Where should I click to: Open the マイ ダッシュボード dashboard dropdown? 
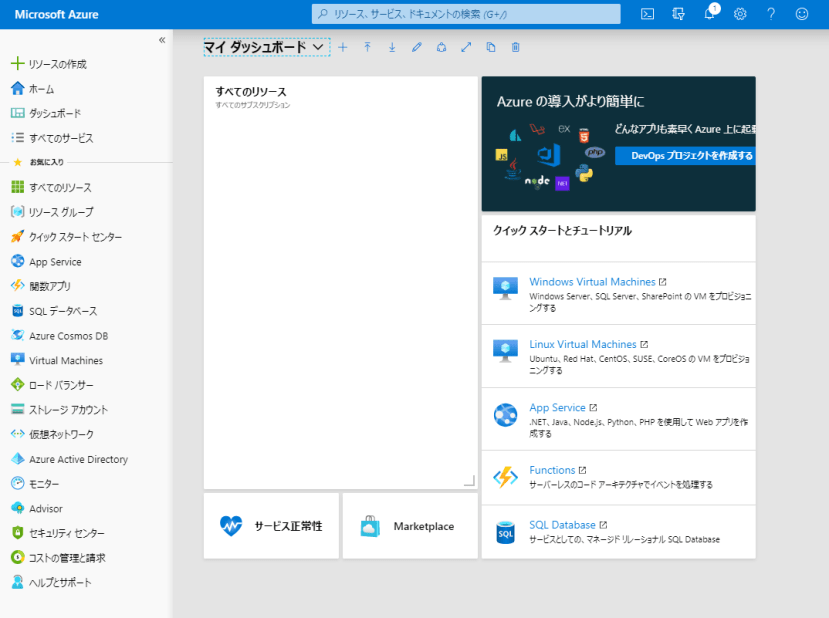(x=266, y=47)
